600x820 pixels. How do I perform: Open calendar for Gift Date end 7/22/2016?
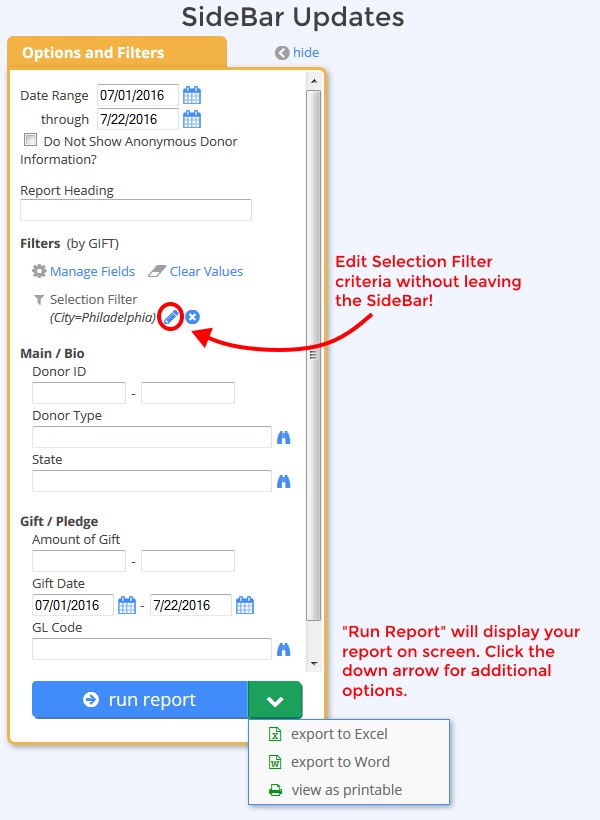tap(245, 605)
